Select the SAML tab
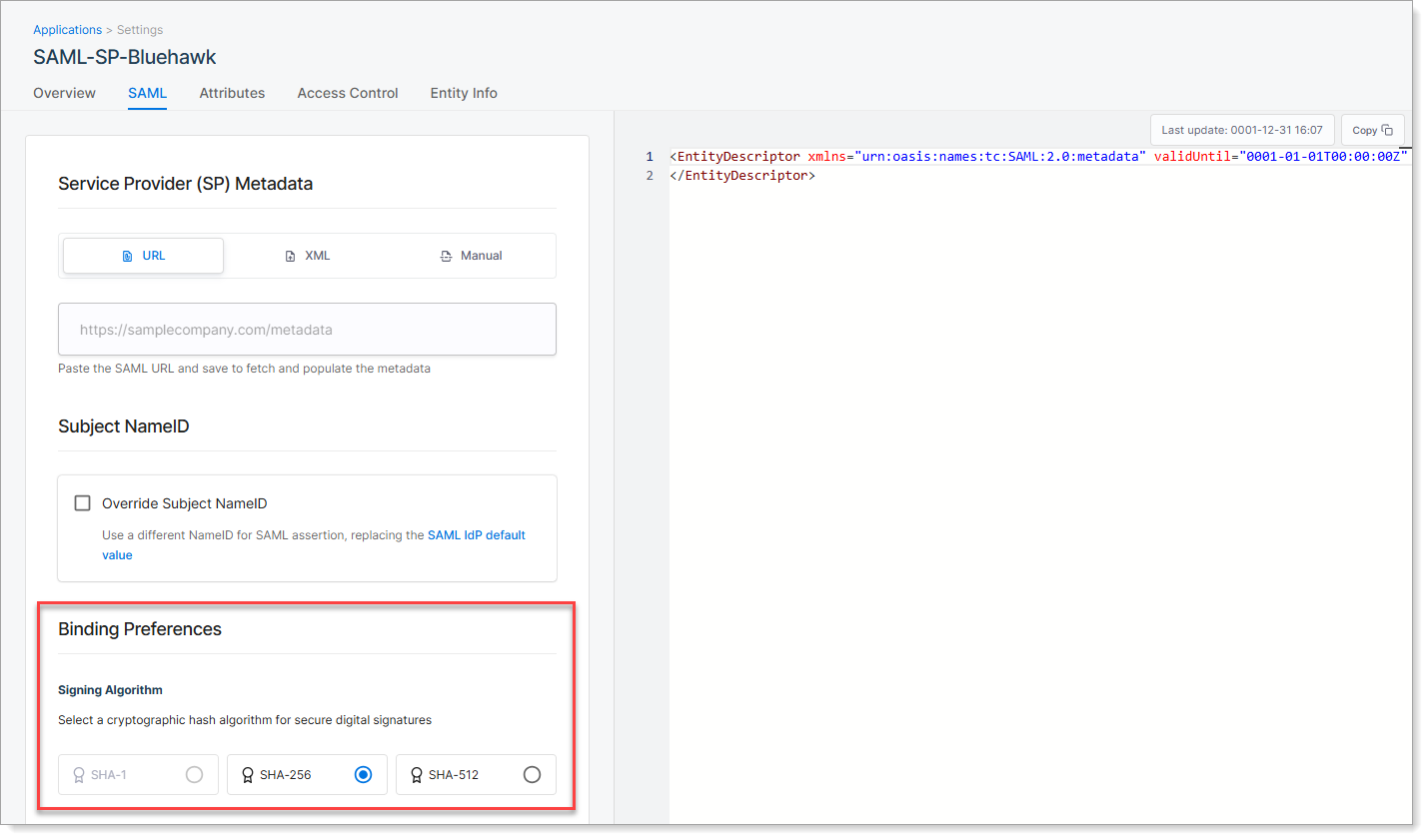1428x840 pixels. coord(147,93)
